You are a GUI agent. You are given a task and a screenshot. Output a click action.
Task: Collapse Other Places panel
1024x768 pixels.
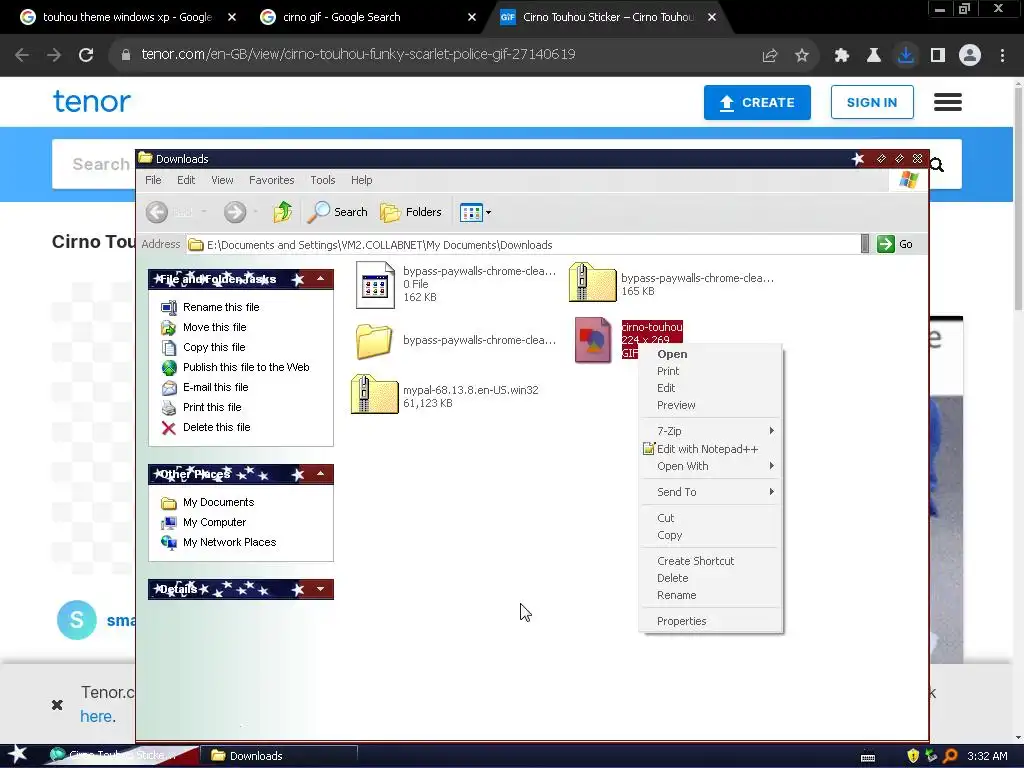tap(320, 474)
